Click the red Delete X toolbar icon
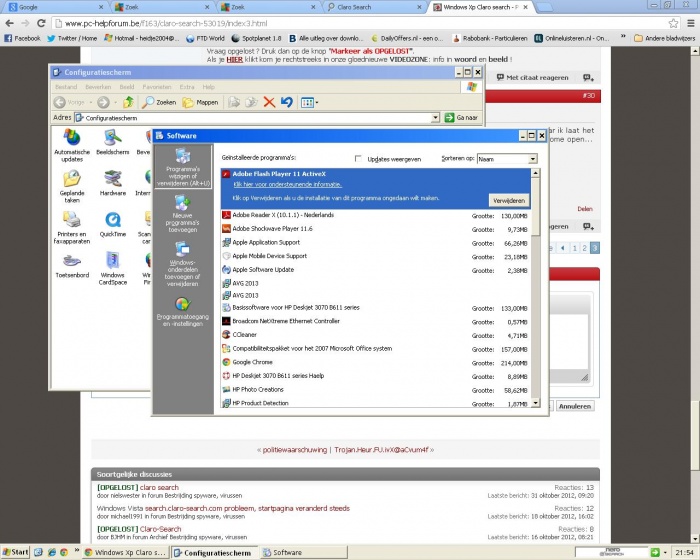 point(269,102)
